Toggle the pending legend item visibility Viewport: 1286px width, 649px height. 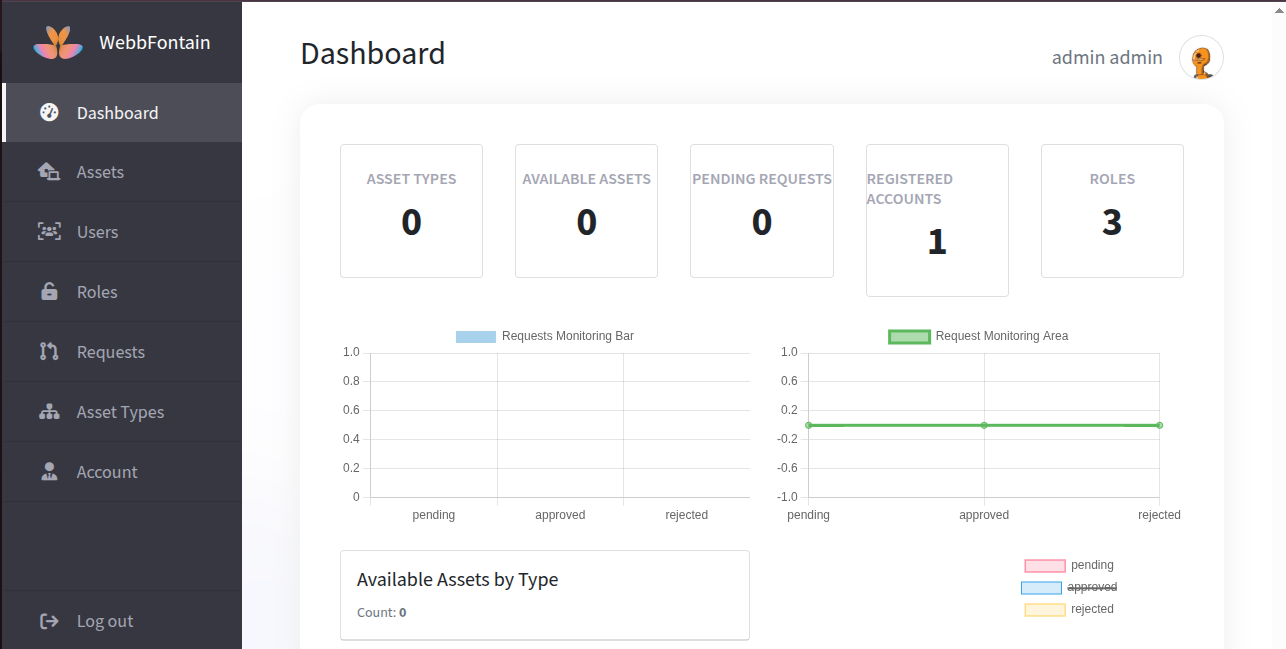click(x=1069, y=565)
